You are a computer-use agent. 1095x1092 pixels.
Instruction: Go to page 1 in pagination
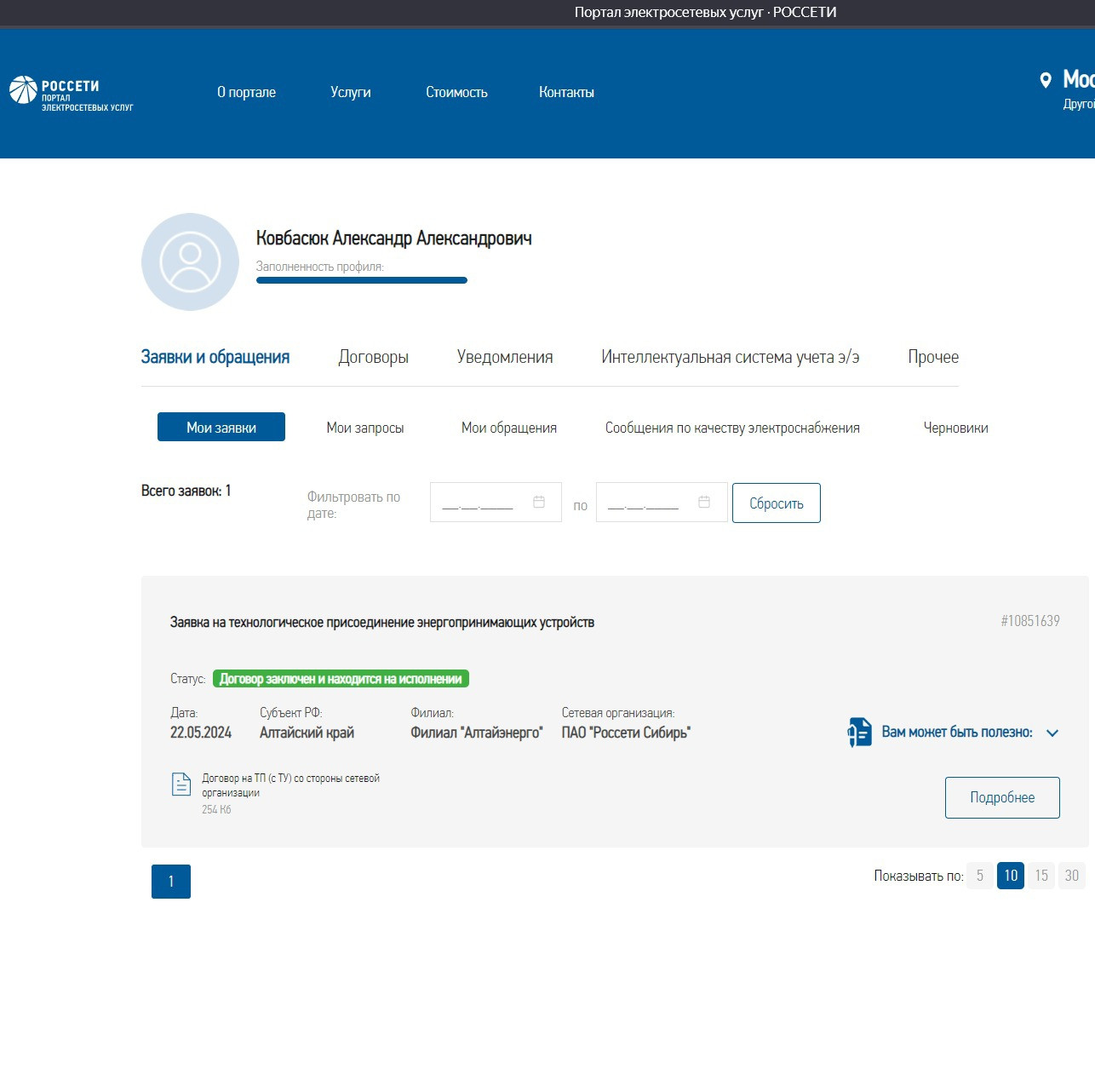coord(171,882)
